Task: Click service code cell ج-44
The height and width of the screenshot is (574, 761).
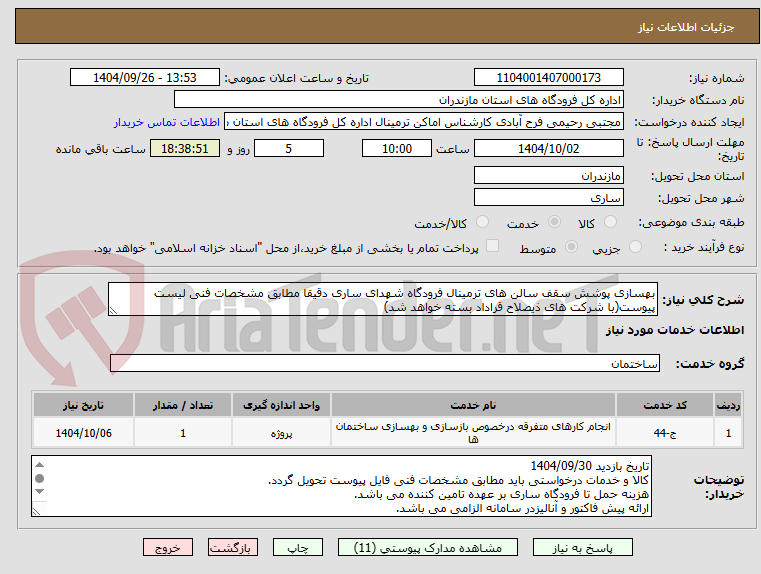Action: pyautogui.click(x=665, y=433)
